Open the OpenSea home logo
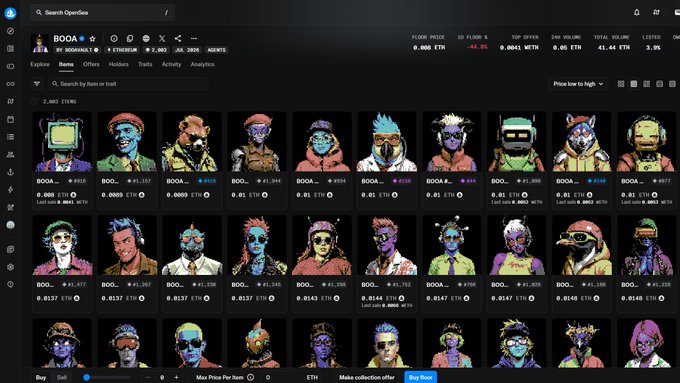Screen dimensions: 680x383 coord(10,13)
